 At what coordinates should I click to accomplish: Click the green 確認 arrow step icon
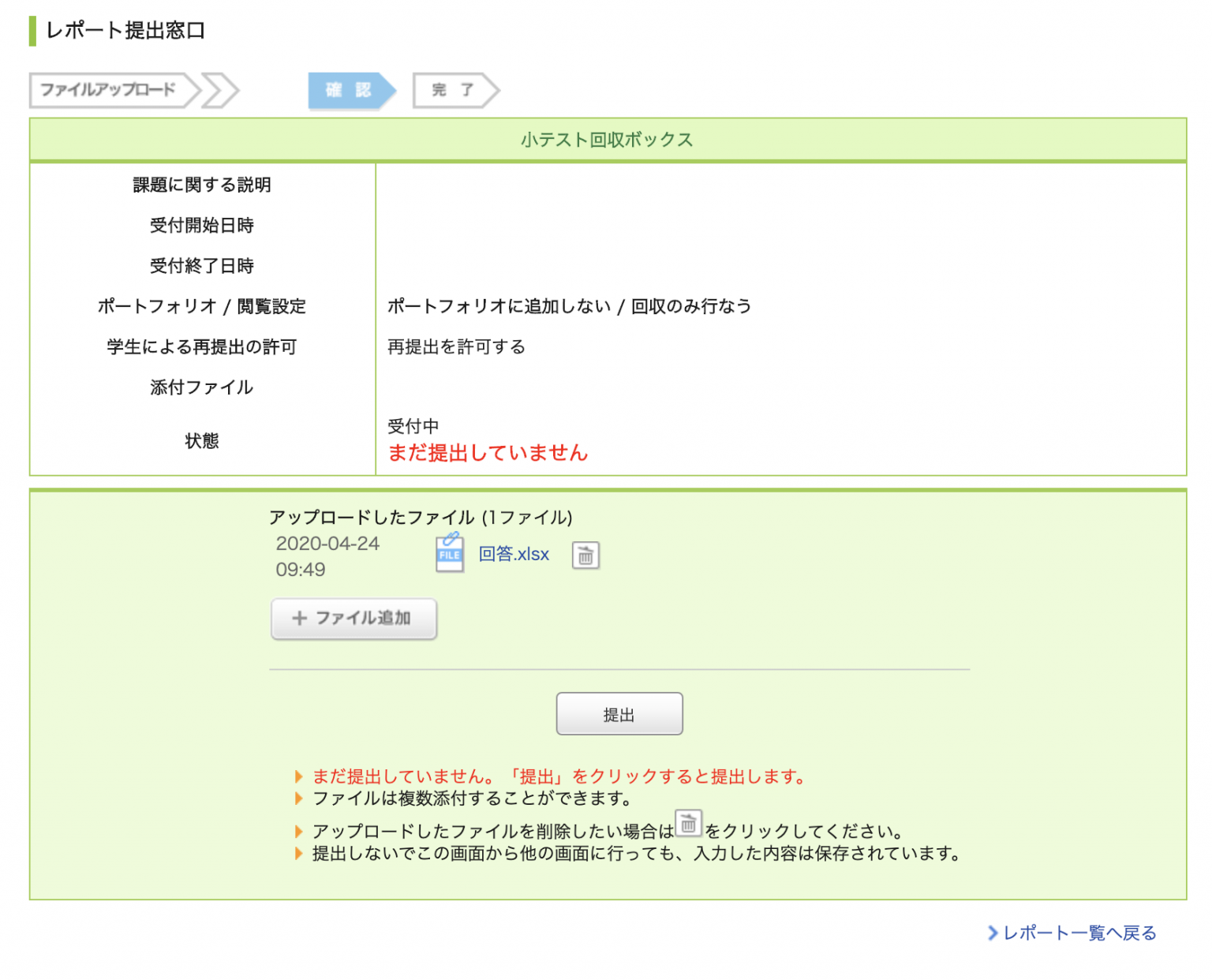pyautogui.click(x=348, y=90)
